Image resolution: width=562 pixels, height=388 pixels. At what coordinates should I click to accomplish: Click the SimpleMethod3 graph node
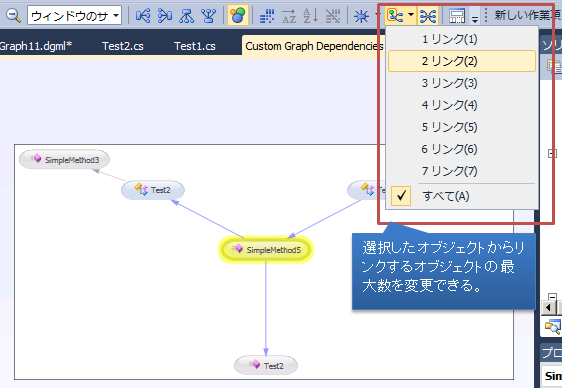(65, 160)
